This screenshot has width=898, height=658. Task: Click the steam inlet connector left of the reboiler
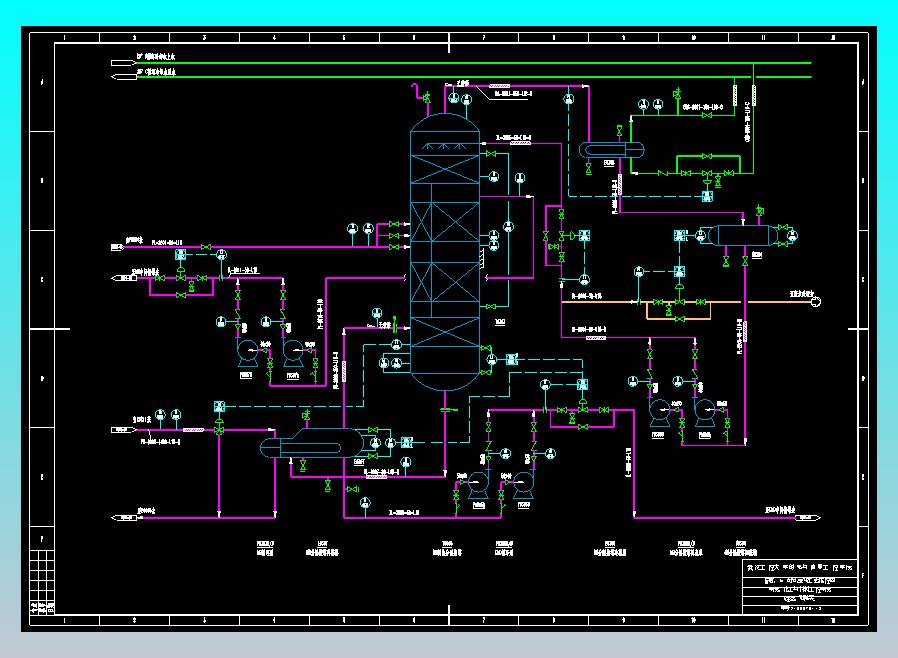tap(123, 430)
